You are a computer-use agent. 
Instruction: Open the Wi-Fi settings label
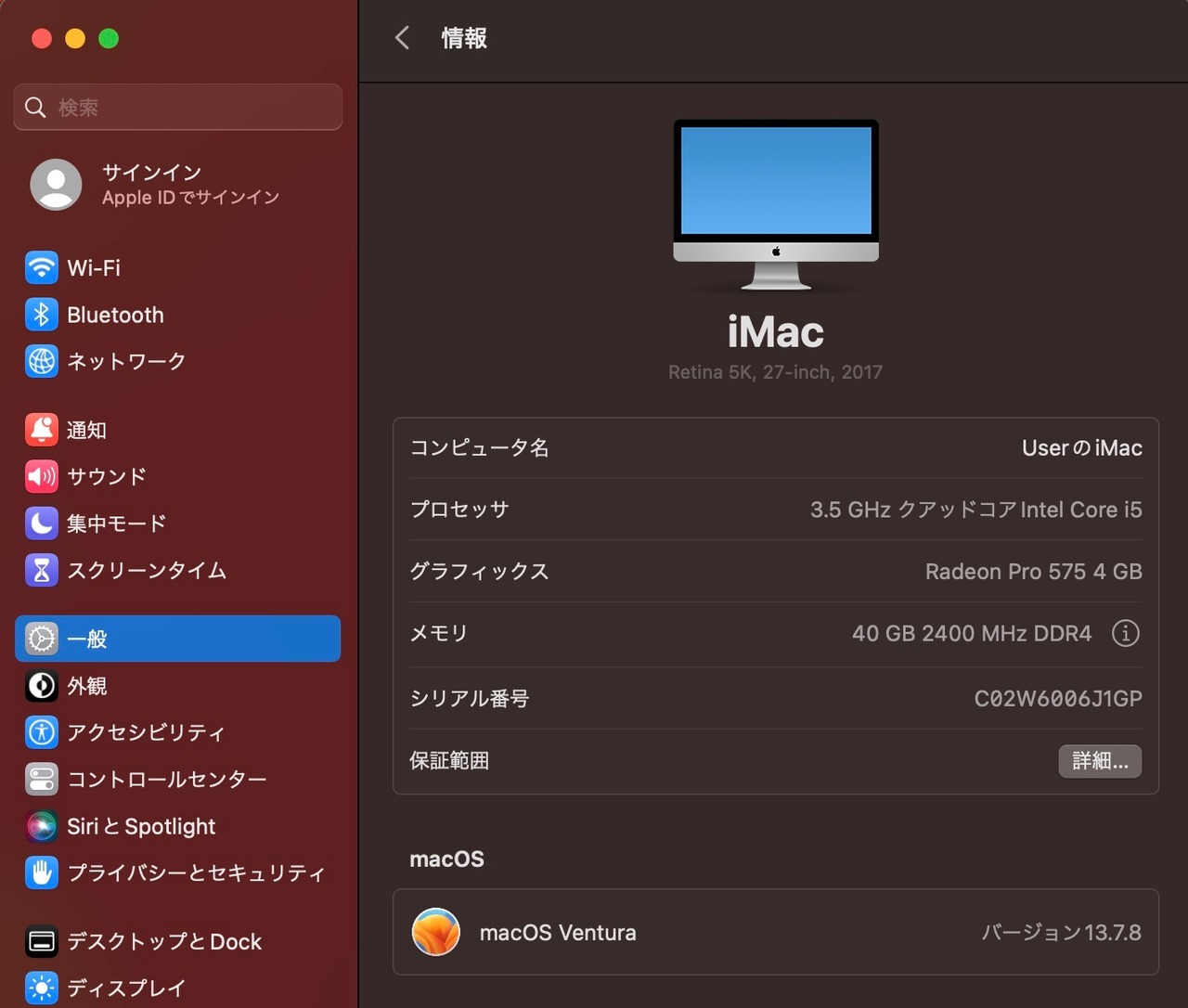94,268
